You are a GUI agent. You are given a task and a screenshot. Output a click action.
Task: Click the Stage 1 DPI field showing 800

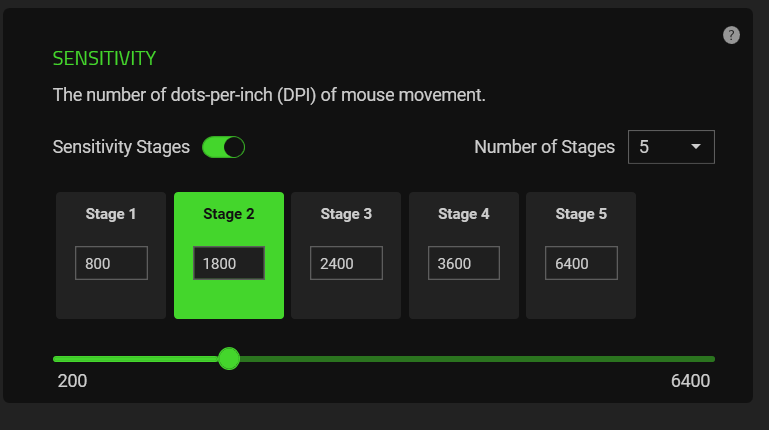(111, 263)
